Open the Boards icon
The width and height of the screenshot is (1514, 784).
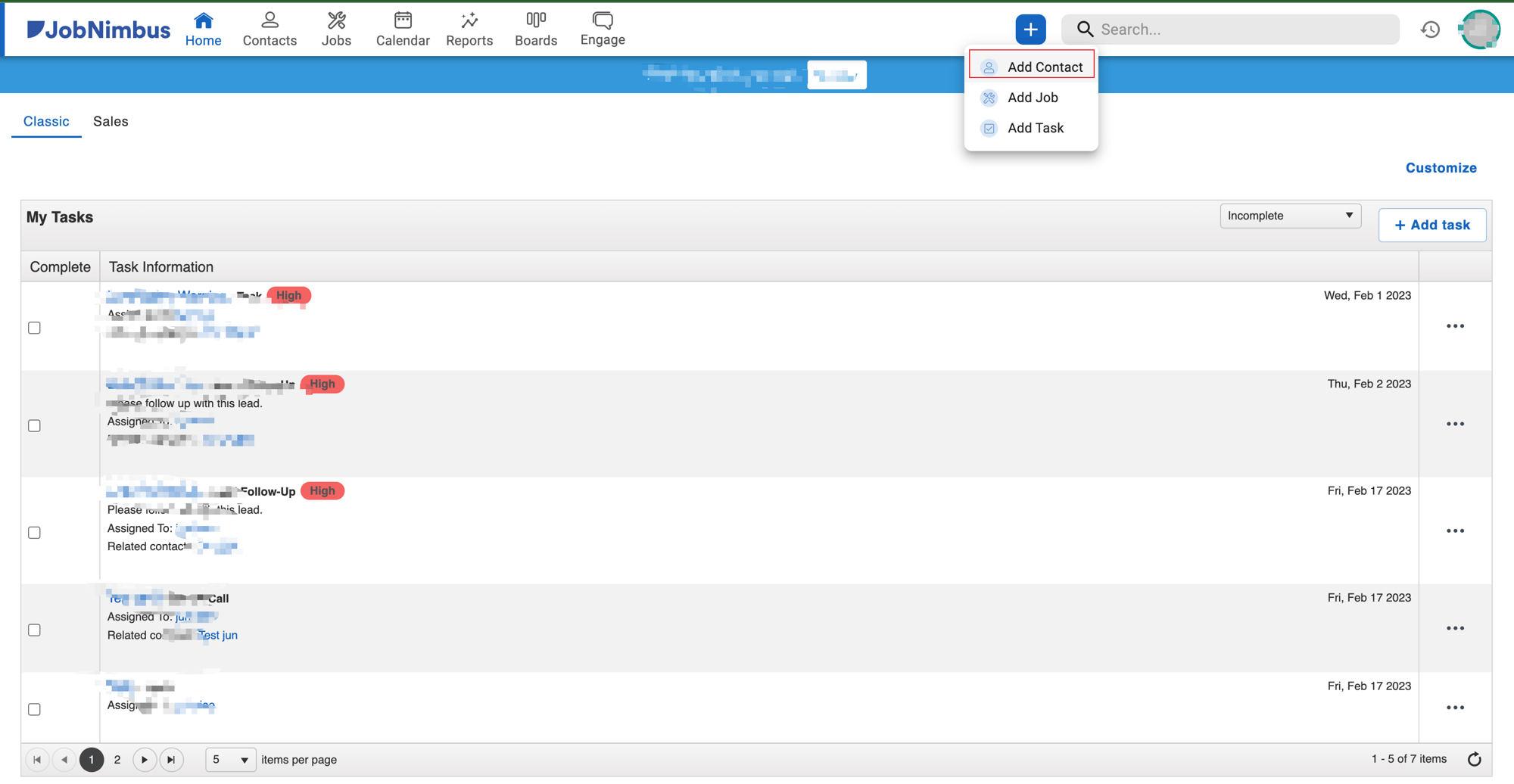[x=536, y=20]
